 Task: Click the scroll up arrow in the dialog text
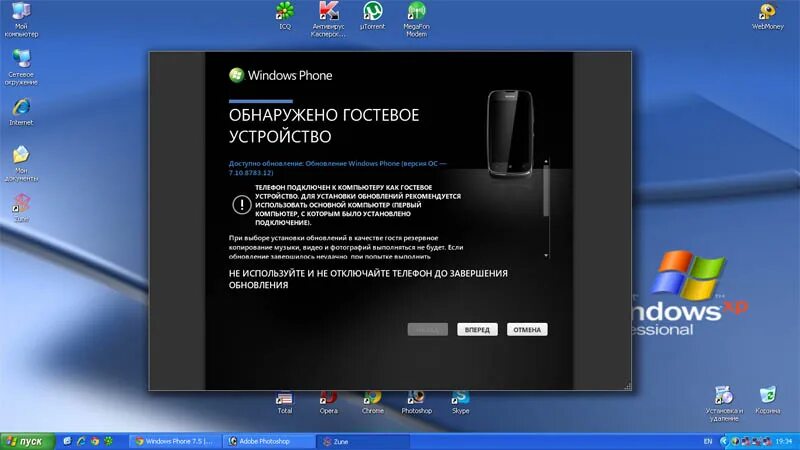(546, 162)
